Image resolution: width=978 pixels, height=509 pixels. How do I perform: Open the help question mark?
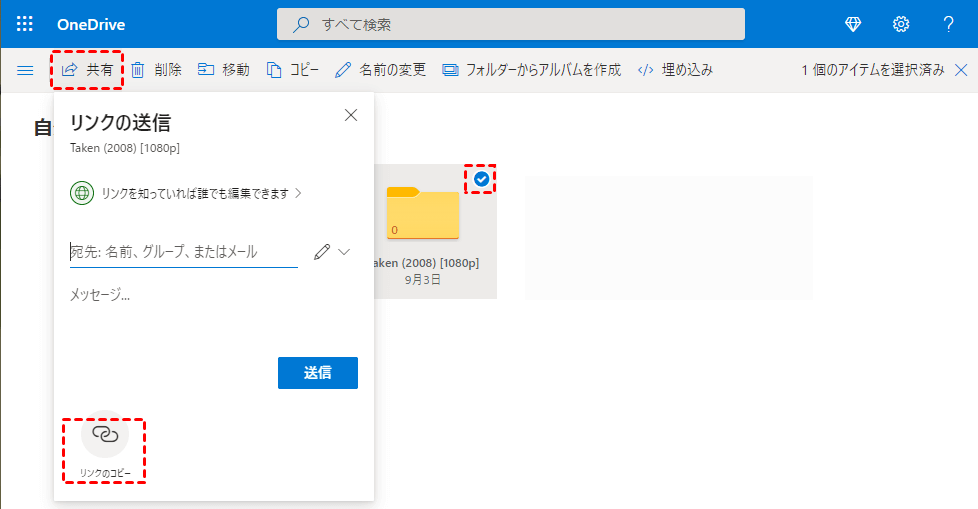(948, 24)
